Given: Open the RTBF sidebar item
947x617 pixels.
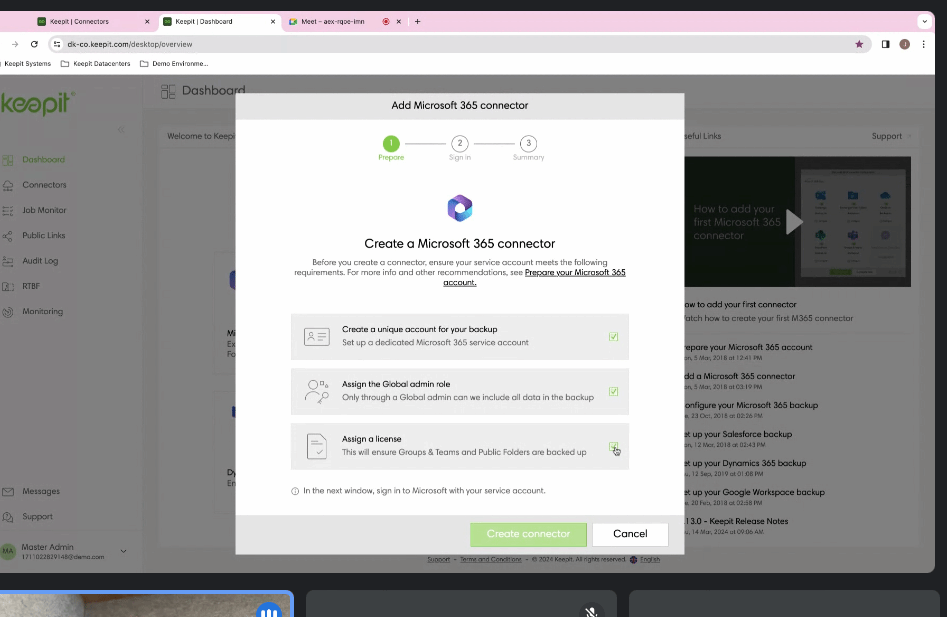Looking at the screenshot, I should 31,286.
